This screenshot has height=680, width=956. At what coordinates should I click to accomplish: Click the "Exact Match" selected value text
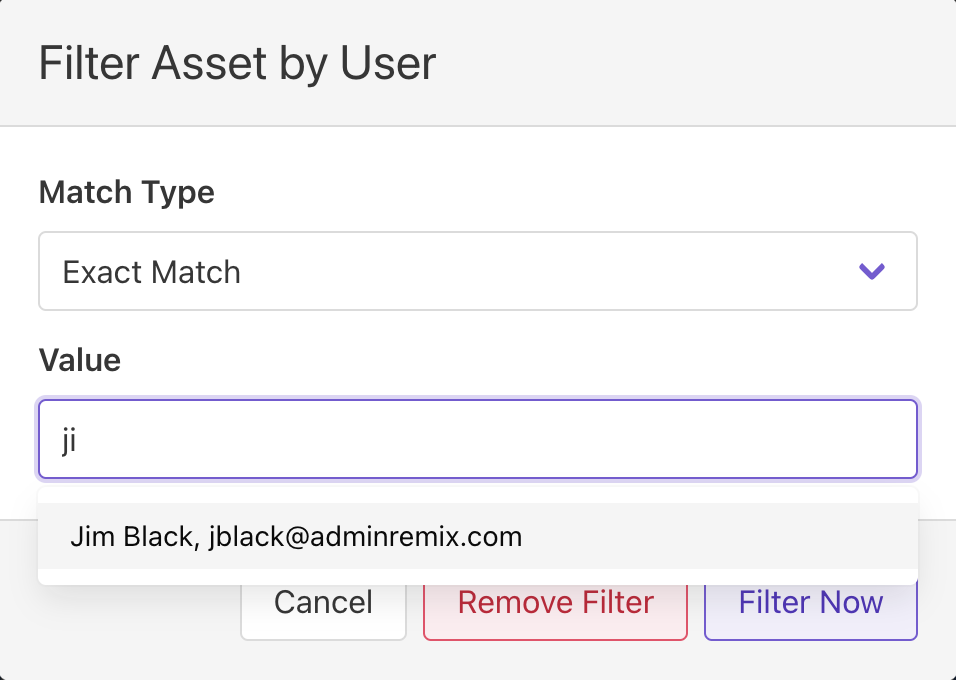(152, 272)
